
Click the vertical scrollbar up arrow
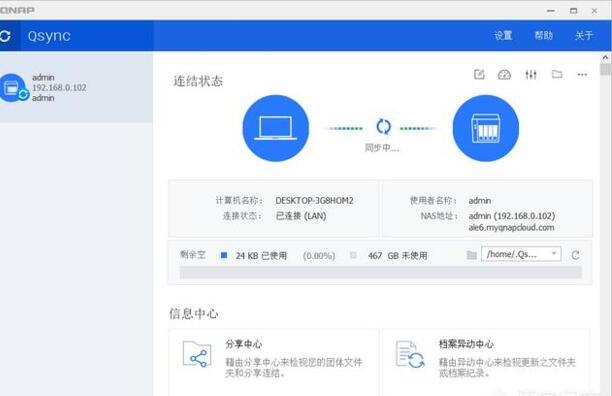[605, 58]
